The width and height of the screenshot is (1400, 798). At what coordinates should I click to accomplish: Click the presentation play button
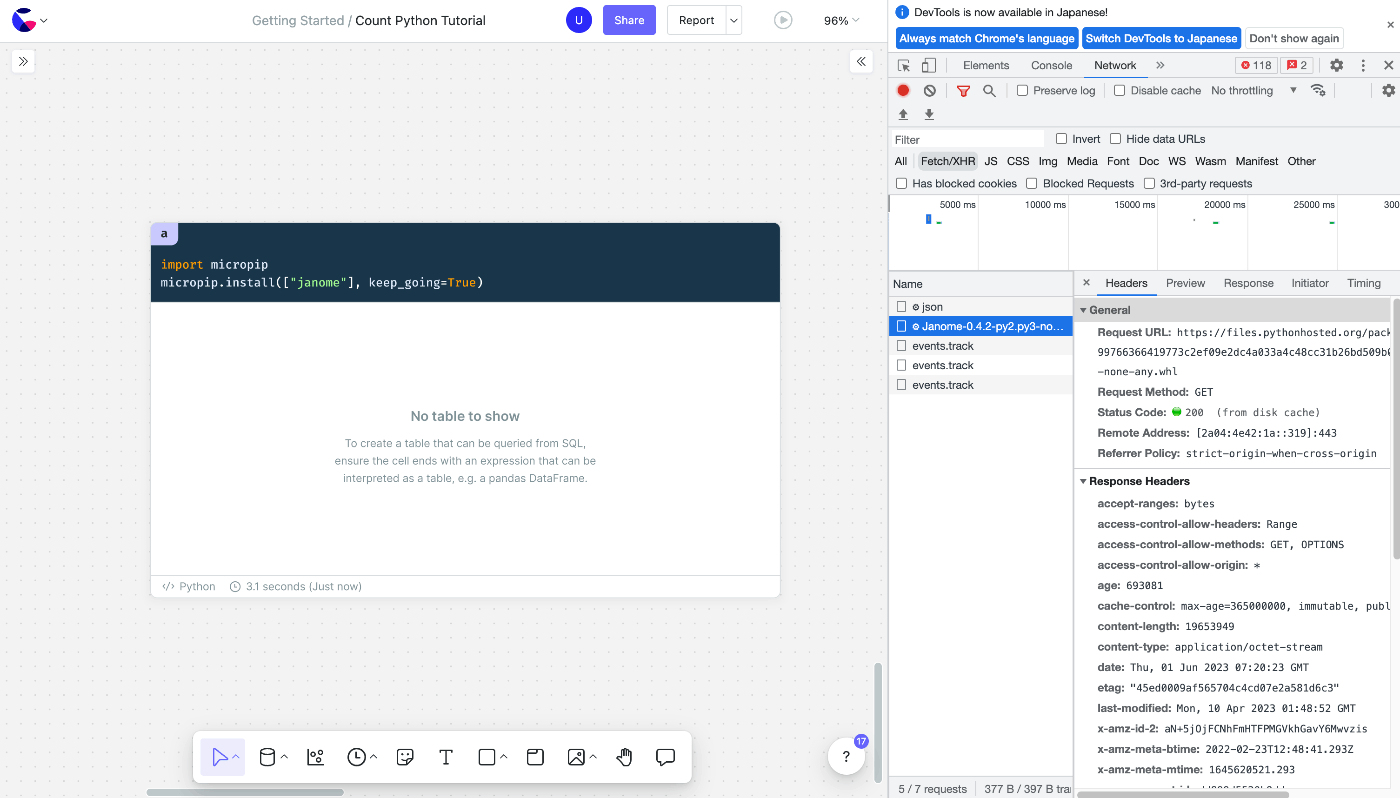pyautogui.click(x=783, y=20)
